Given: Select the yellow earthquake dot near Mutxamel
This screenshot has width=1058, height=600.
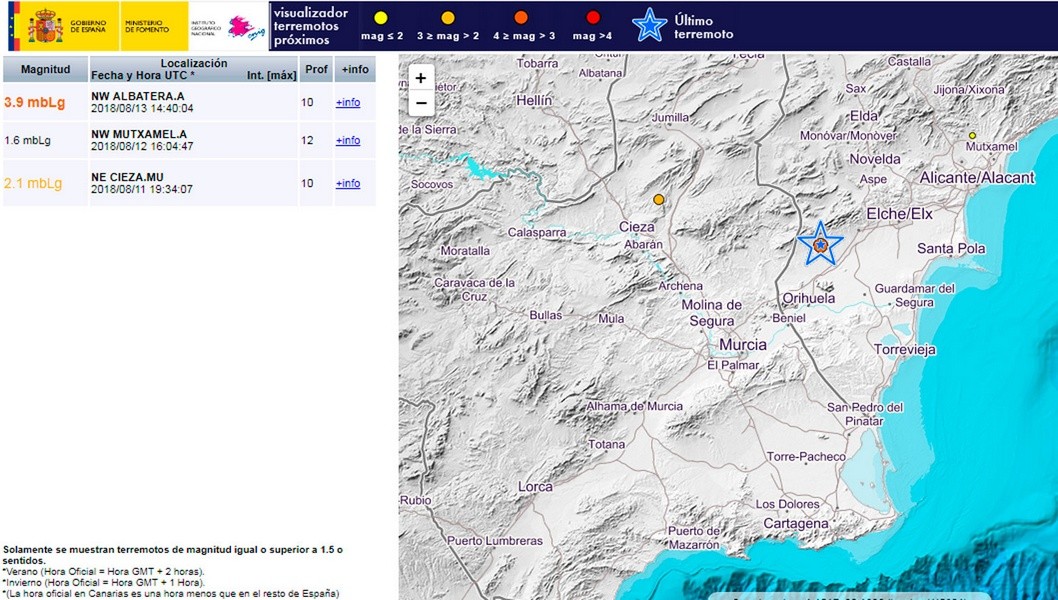Looking at the screenshot, I should click(x=972, y=136).
